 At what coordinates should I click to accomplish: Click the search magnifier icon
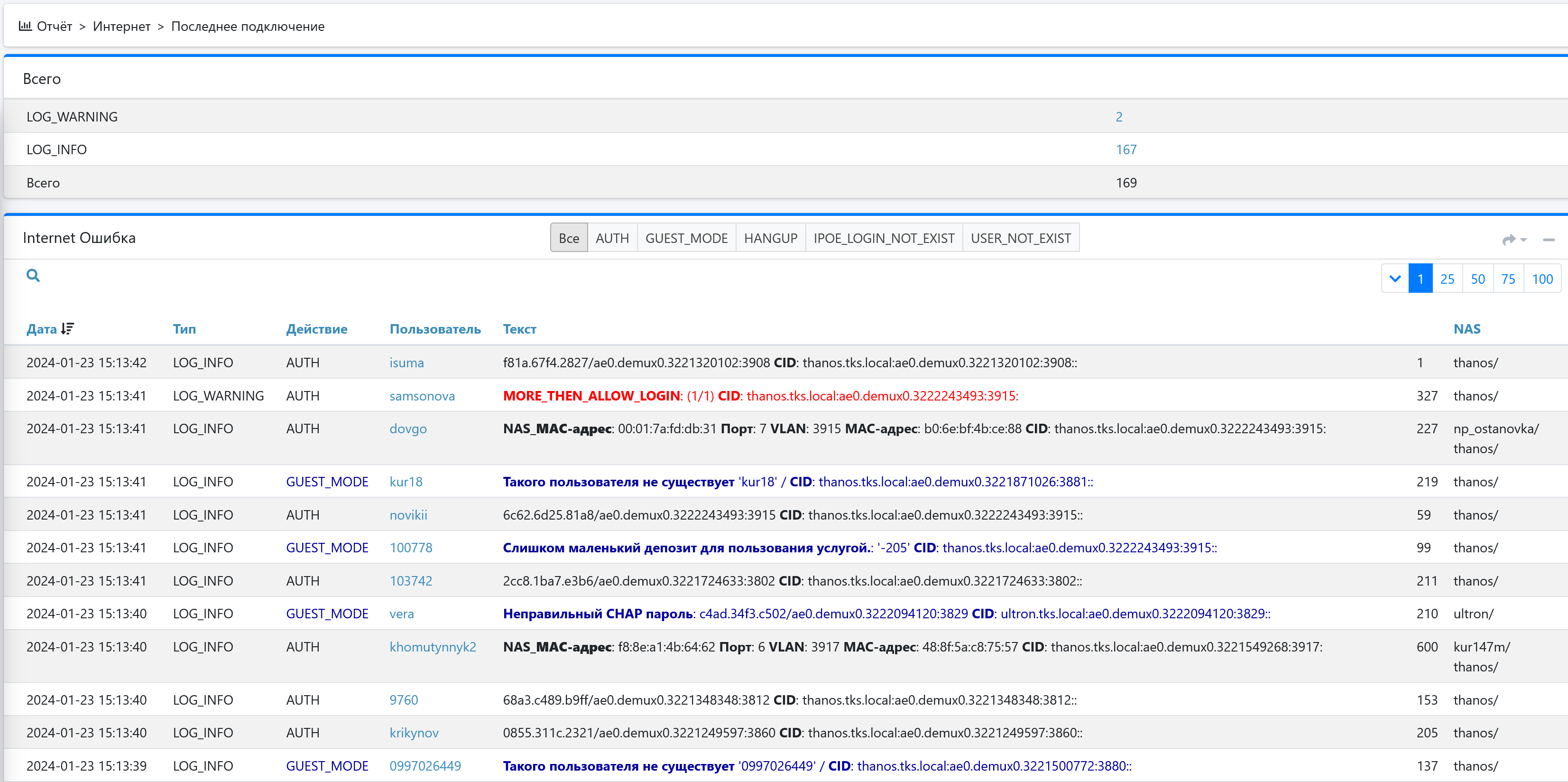coord(33,275)
